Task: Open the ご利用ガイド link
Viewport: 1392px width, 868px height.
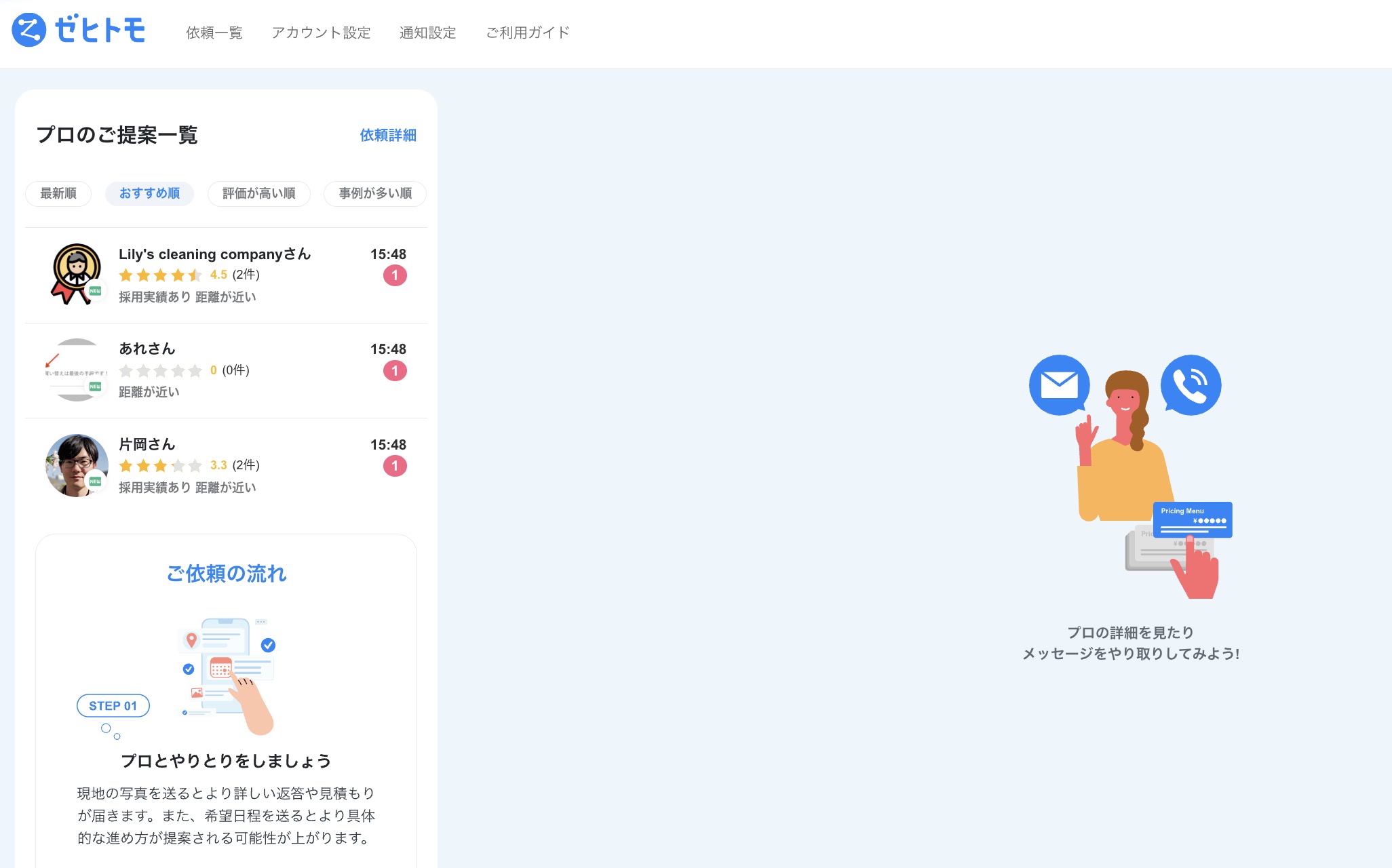Action: coord(528,33)
